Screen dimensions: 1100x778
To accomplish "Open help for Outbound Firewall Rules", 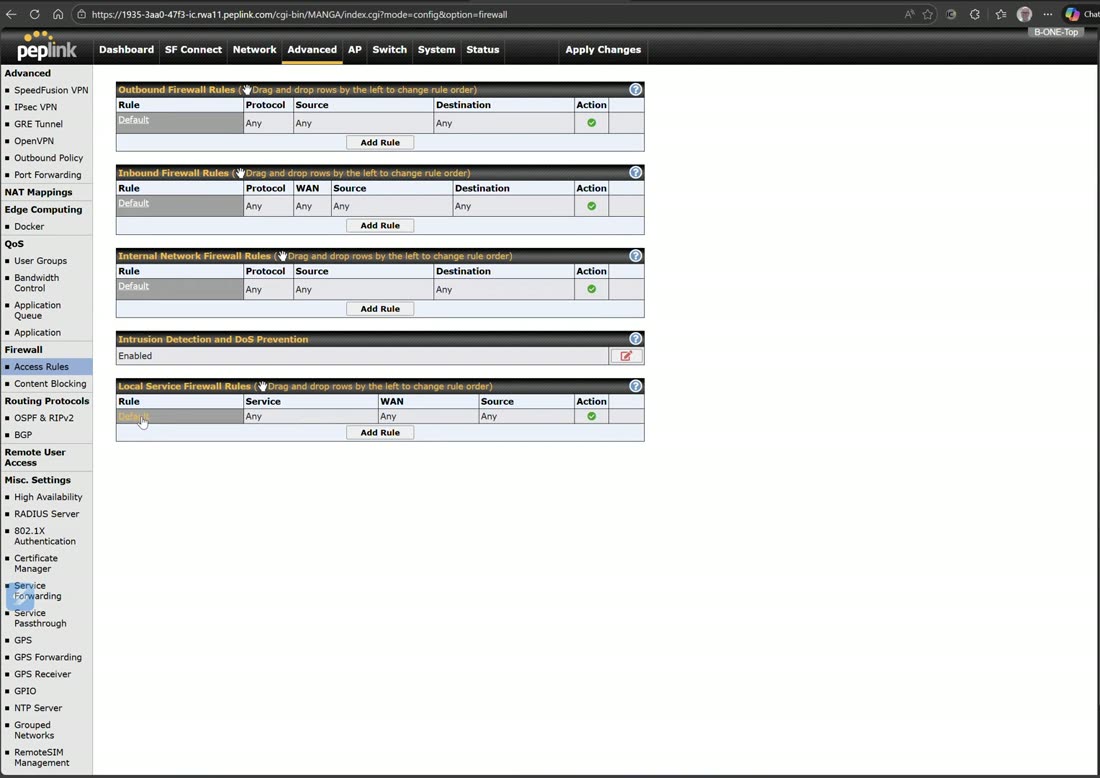I will [635, 90].
